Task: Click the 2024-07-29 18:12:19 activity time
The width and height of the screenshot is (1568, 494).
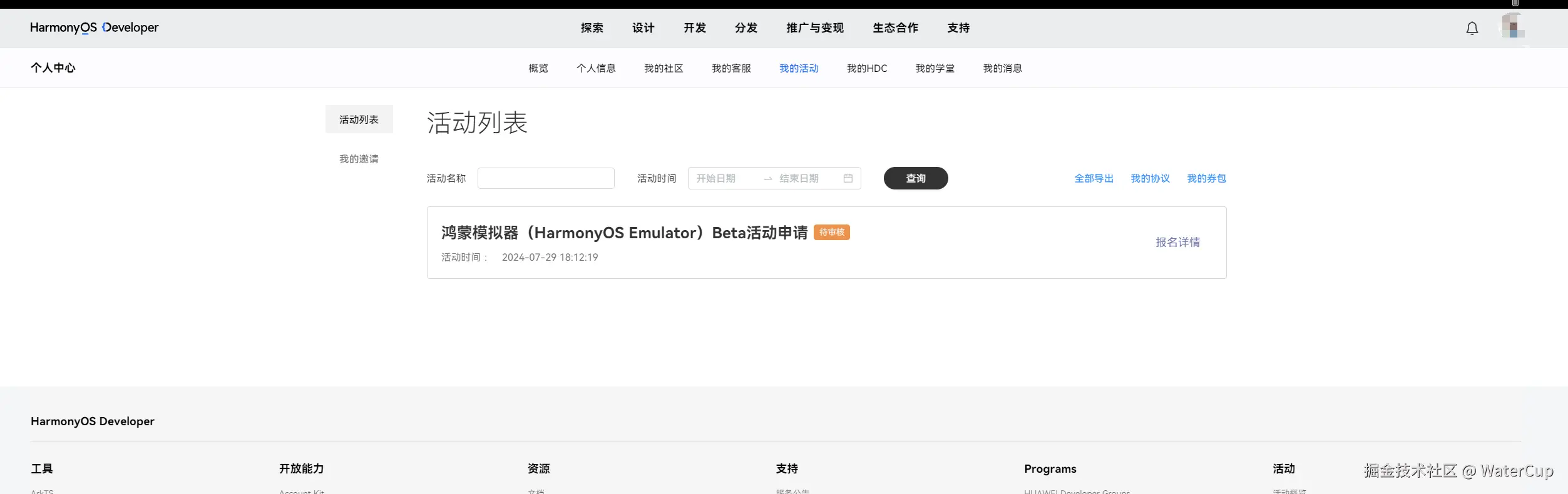Action: click(550, 257)
